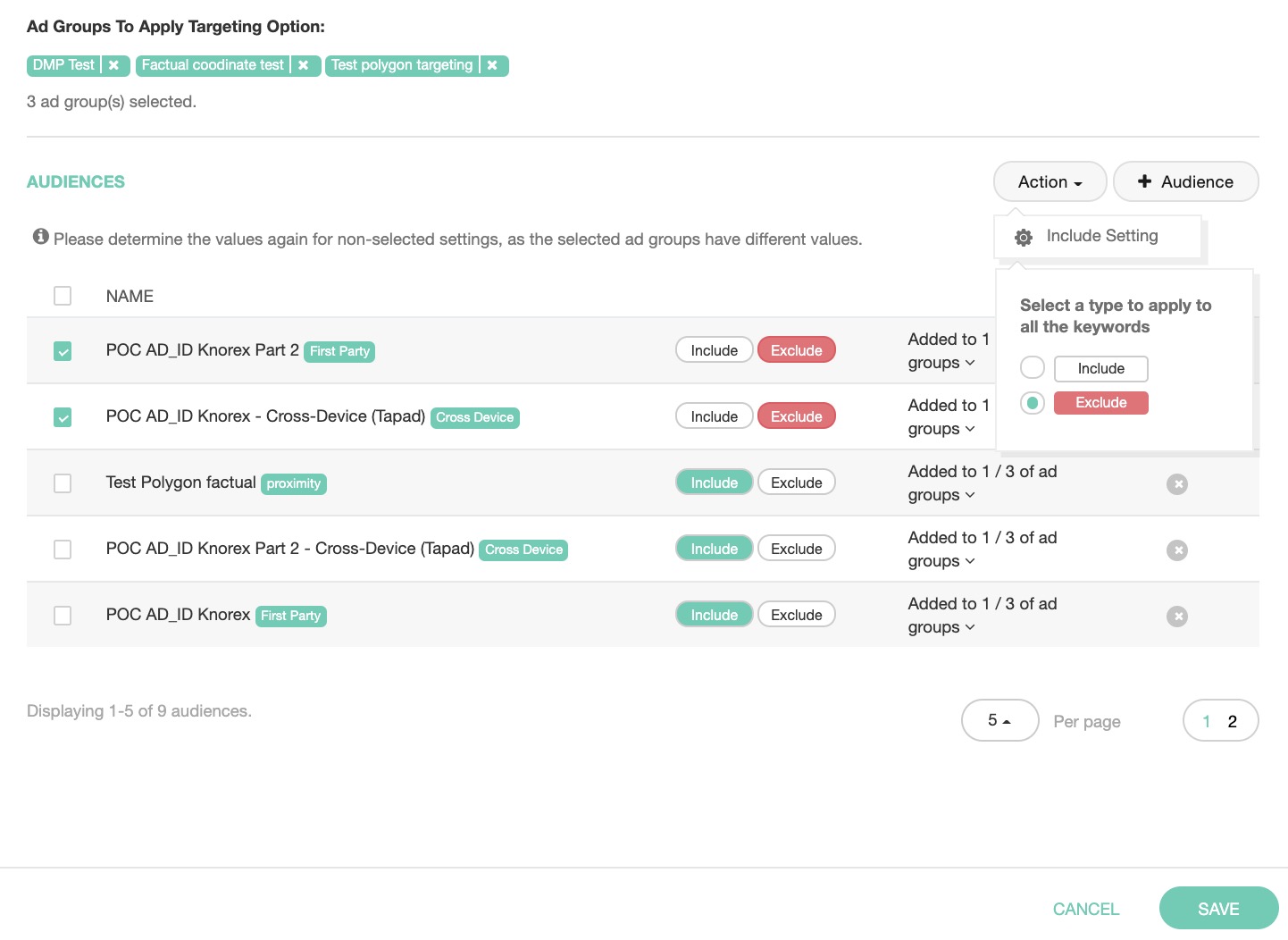Check the Test Polygon factual checkbox
This screenshot has width=1288, height=940.
(x=63, y=483)
